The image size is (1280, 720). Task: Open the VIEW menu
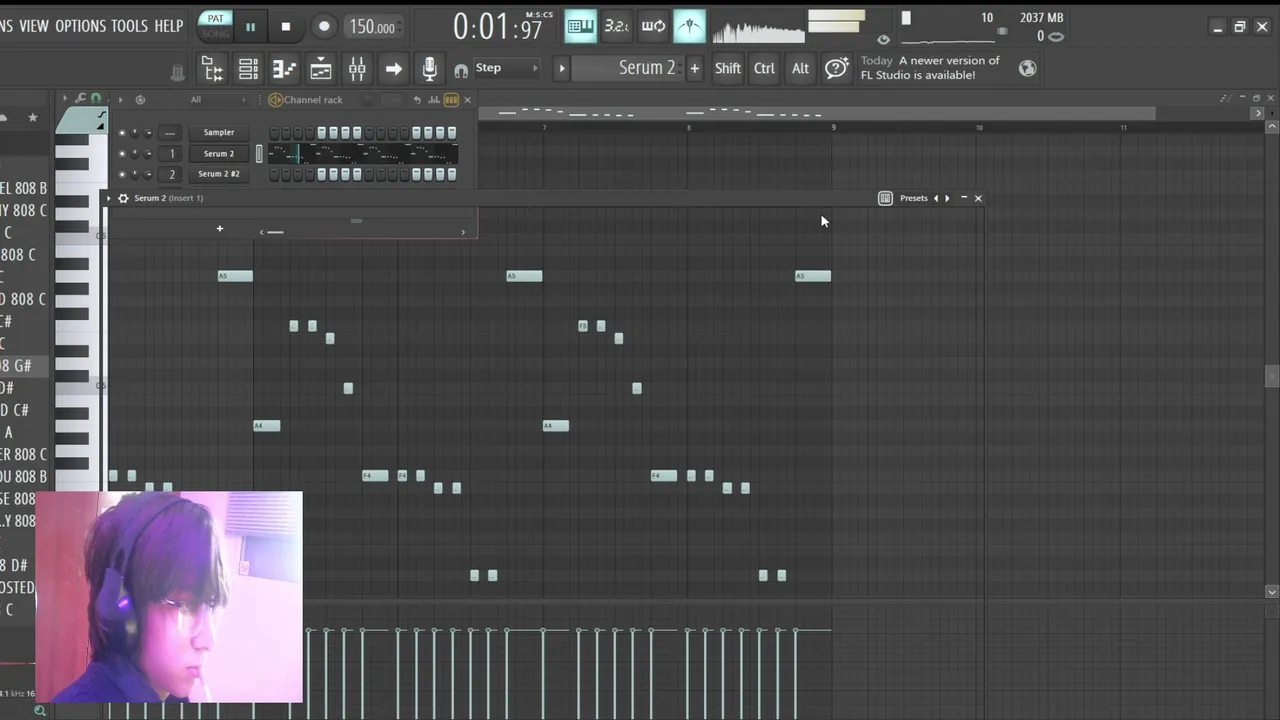[33, 26]
